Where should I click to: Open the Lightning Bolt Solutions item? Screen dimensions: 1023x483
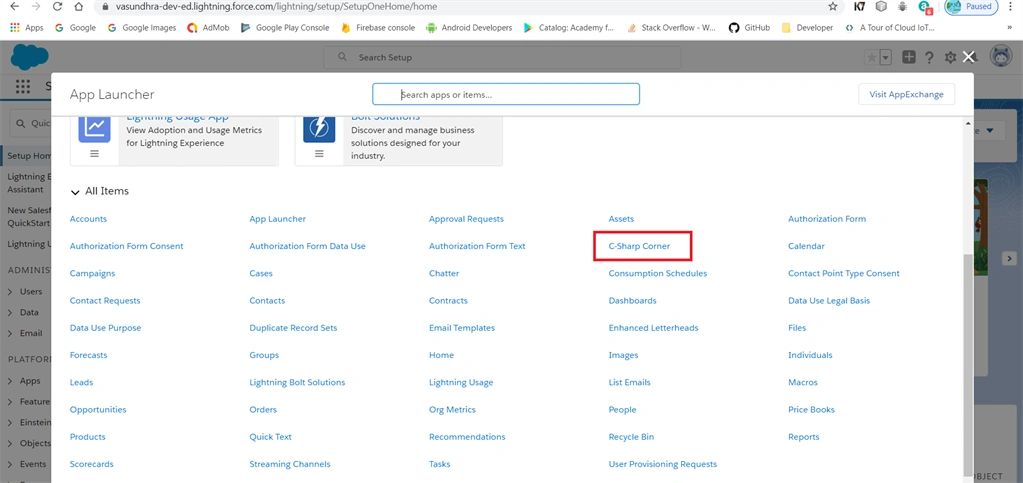tap(297, 382)
